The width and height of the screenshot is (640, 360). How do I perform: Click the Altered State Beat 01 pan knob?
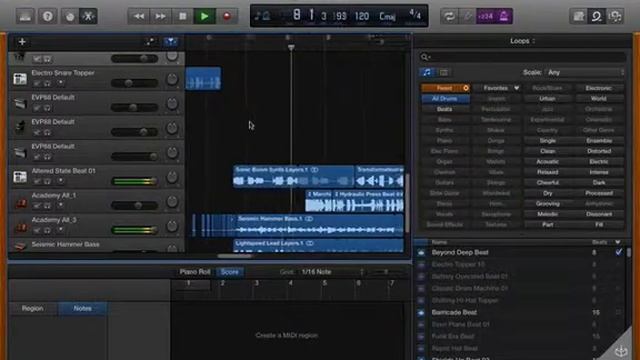172,177
